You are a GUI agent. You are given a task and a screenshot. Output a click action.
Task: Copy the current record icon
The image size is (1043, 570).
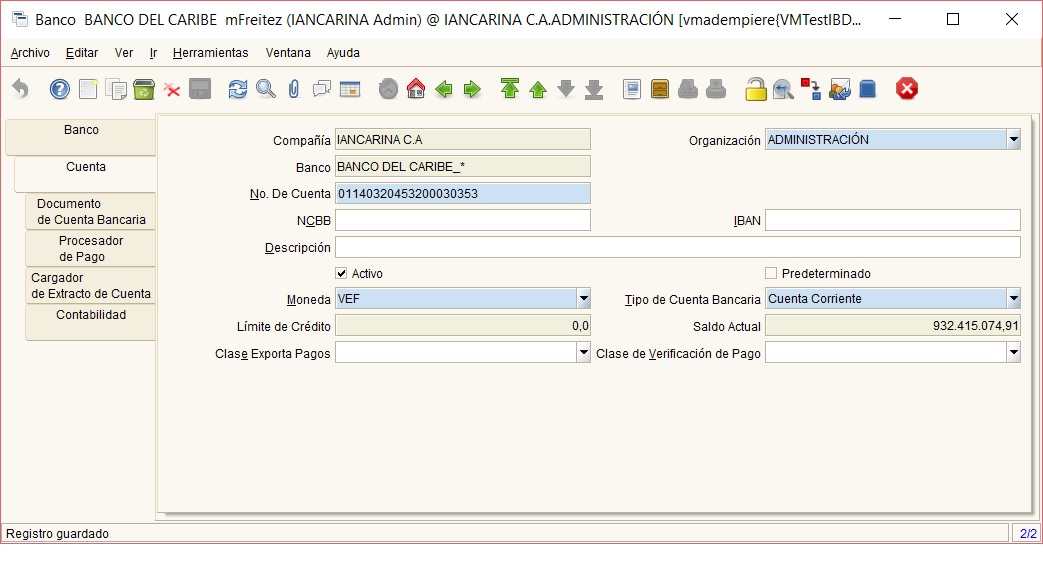(116, 88)
